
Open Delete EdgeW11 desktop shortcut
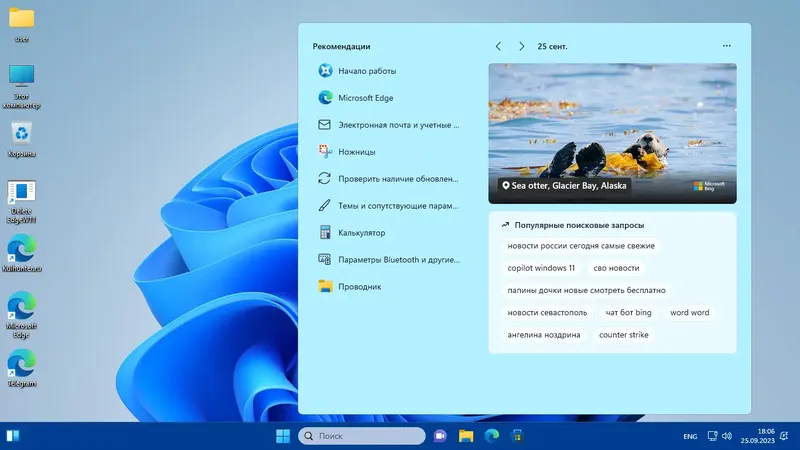(x=21, y=202)
